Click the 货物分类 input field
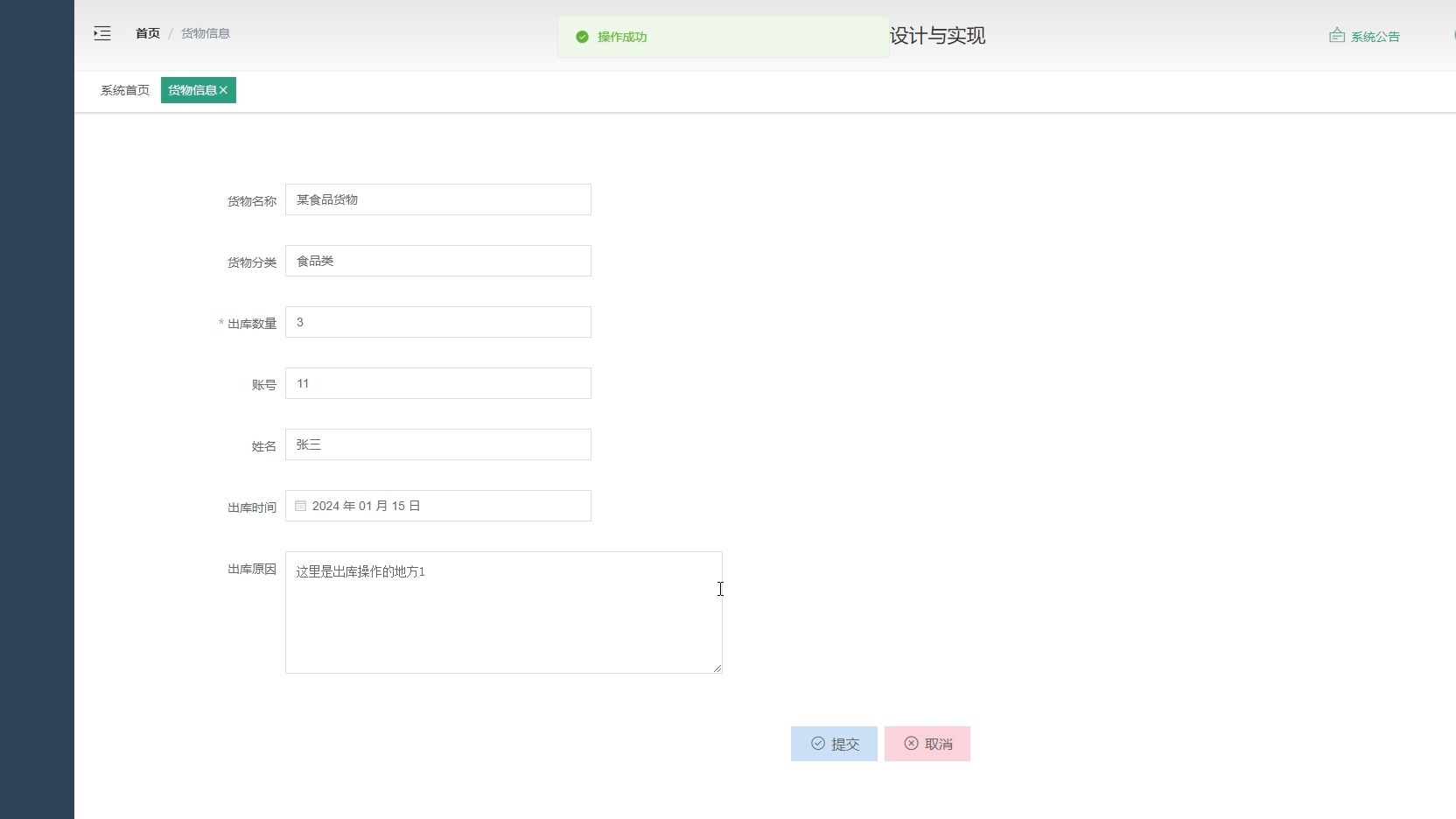 438,261
